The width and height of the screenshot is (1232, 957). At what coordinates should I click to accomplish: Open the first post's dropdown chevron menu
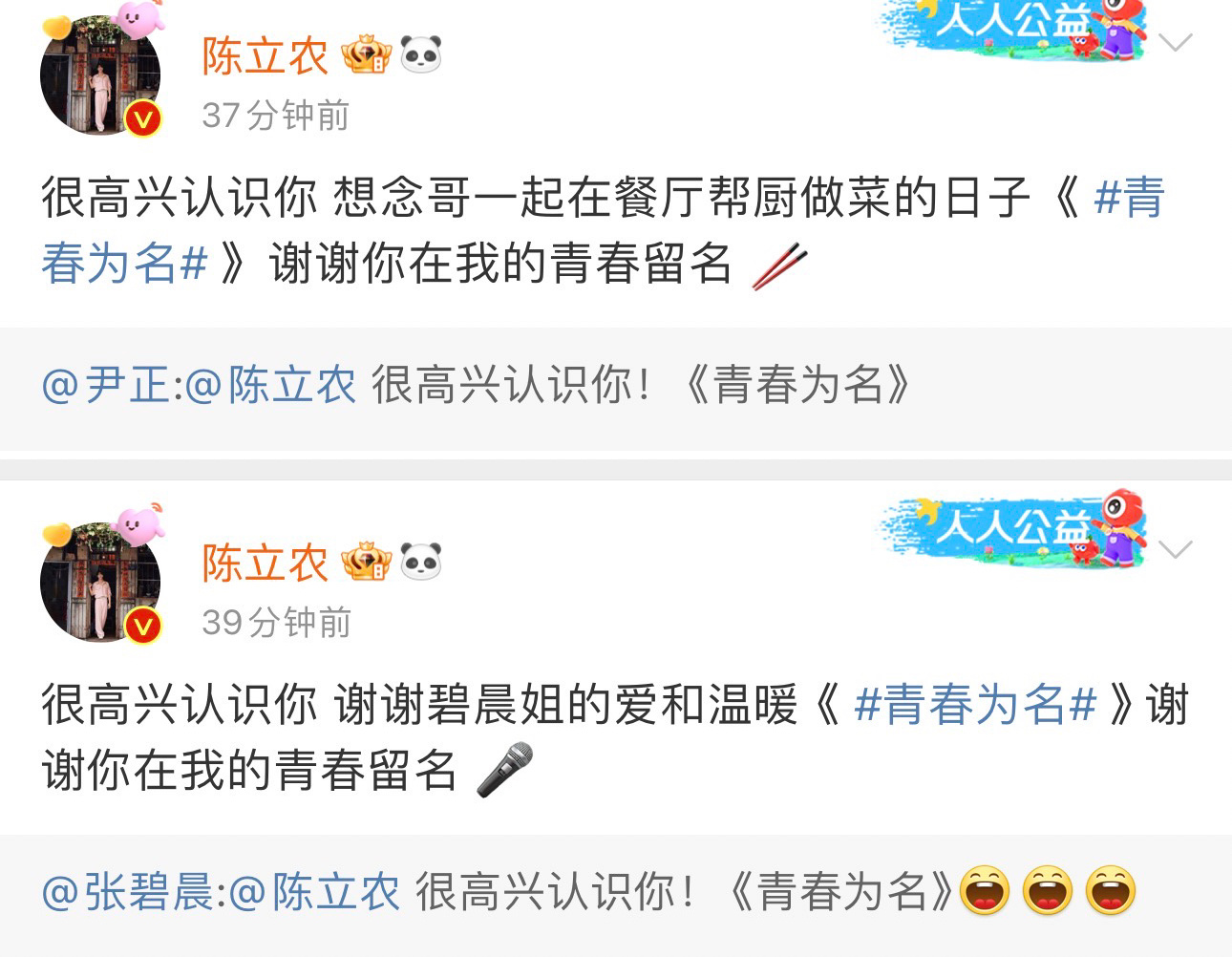pos(1175,42)
